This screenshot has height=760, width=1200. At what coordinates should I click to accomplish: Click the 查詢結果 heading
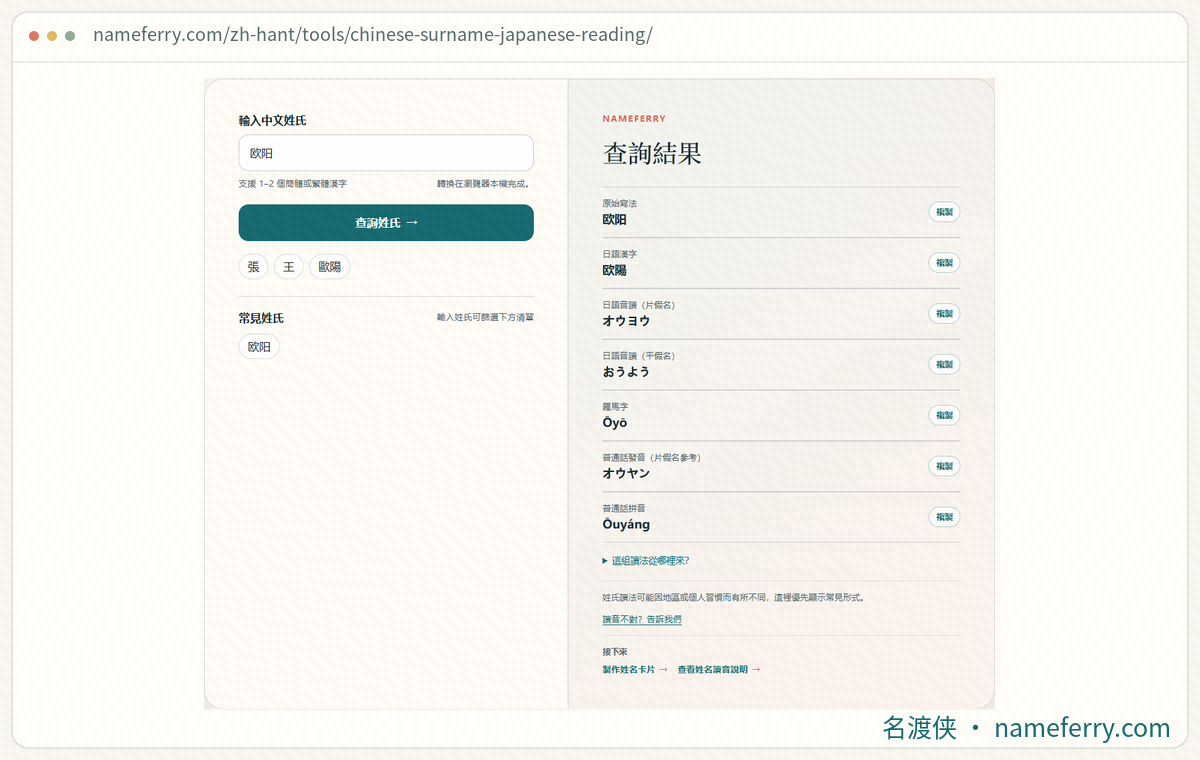tap(652, 153)
